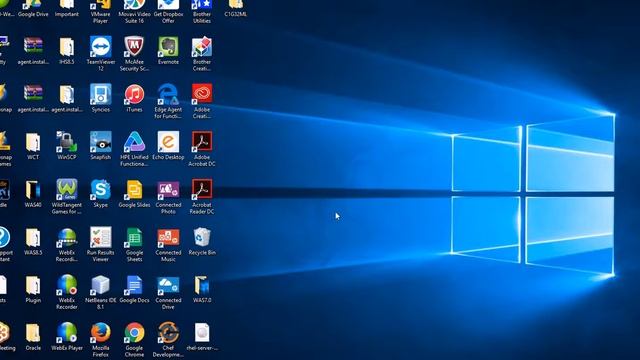640x360 pixels.
Task: Select the Get Dropbox Offer icon
Action: (168, 4)
